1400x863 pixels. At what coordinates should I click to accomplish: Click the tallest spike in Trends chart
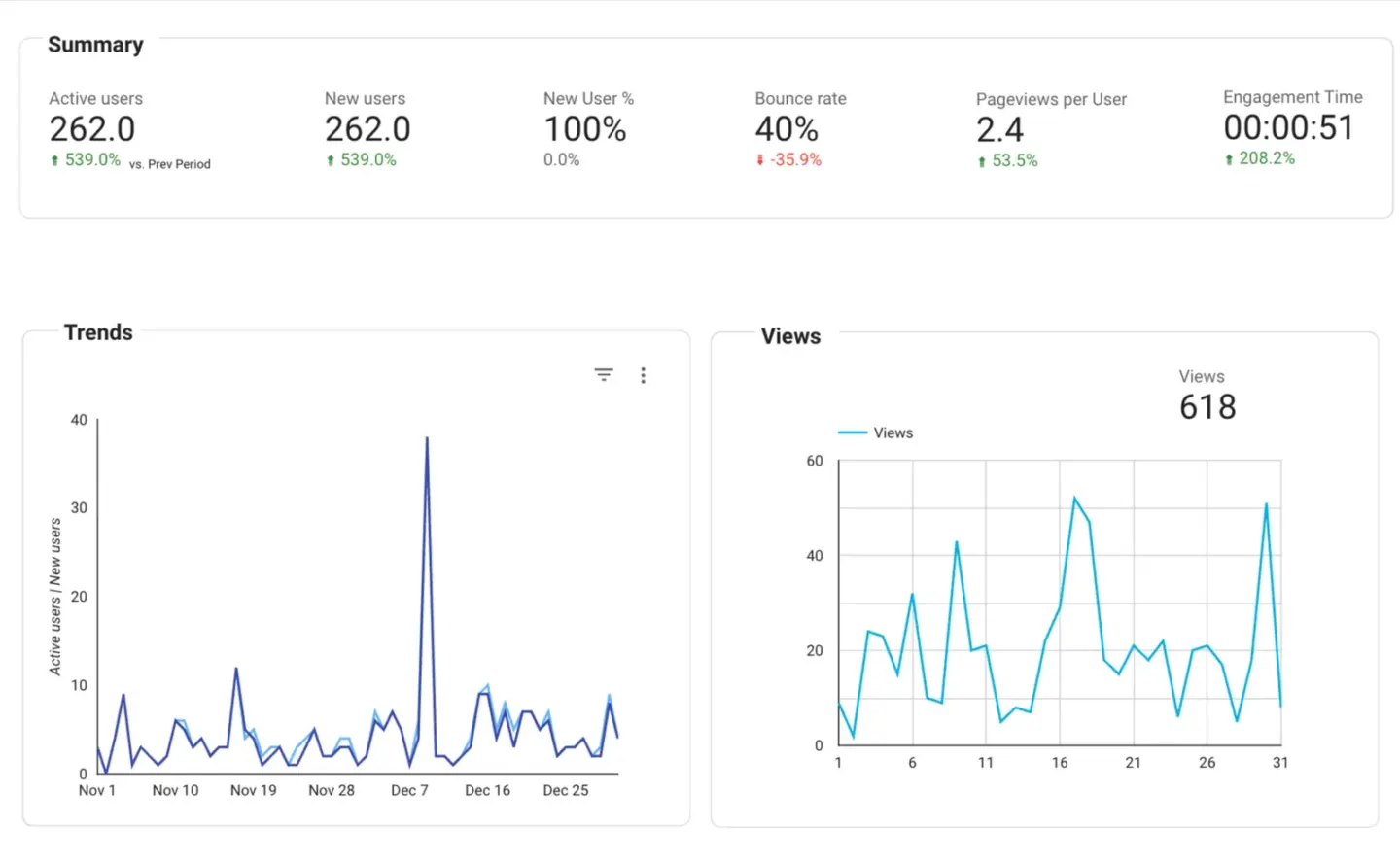427,439
